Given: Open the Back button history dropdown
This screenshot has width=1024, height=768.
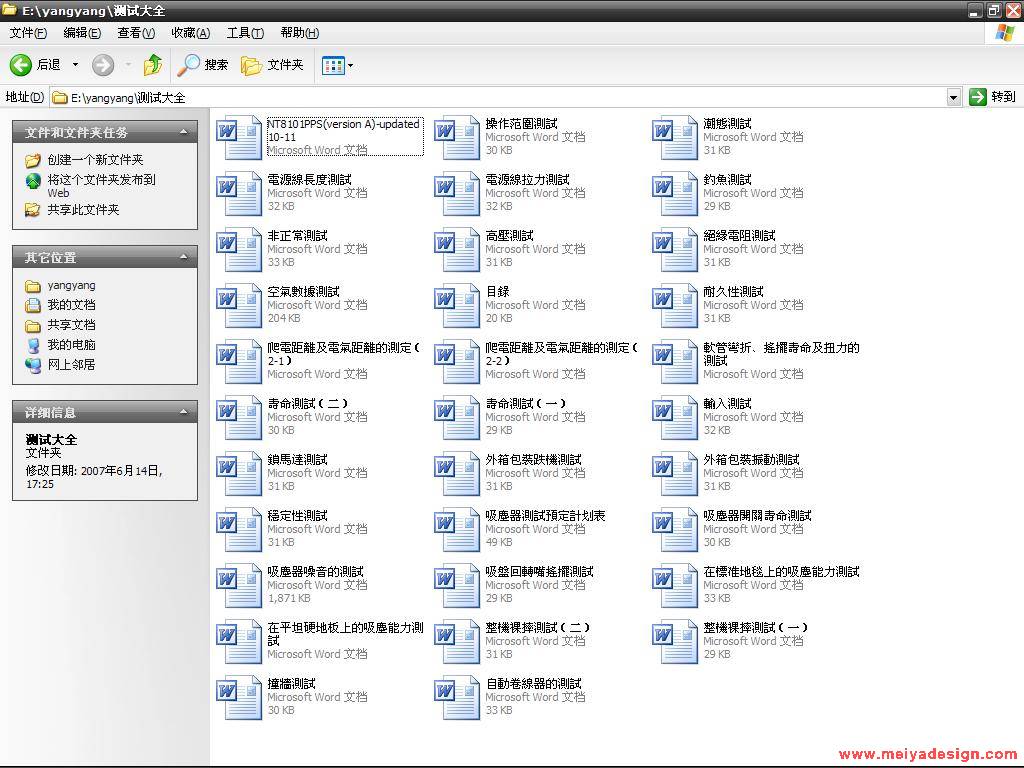Looking at the screenshot, I should click(x=75, y=65).
